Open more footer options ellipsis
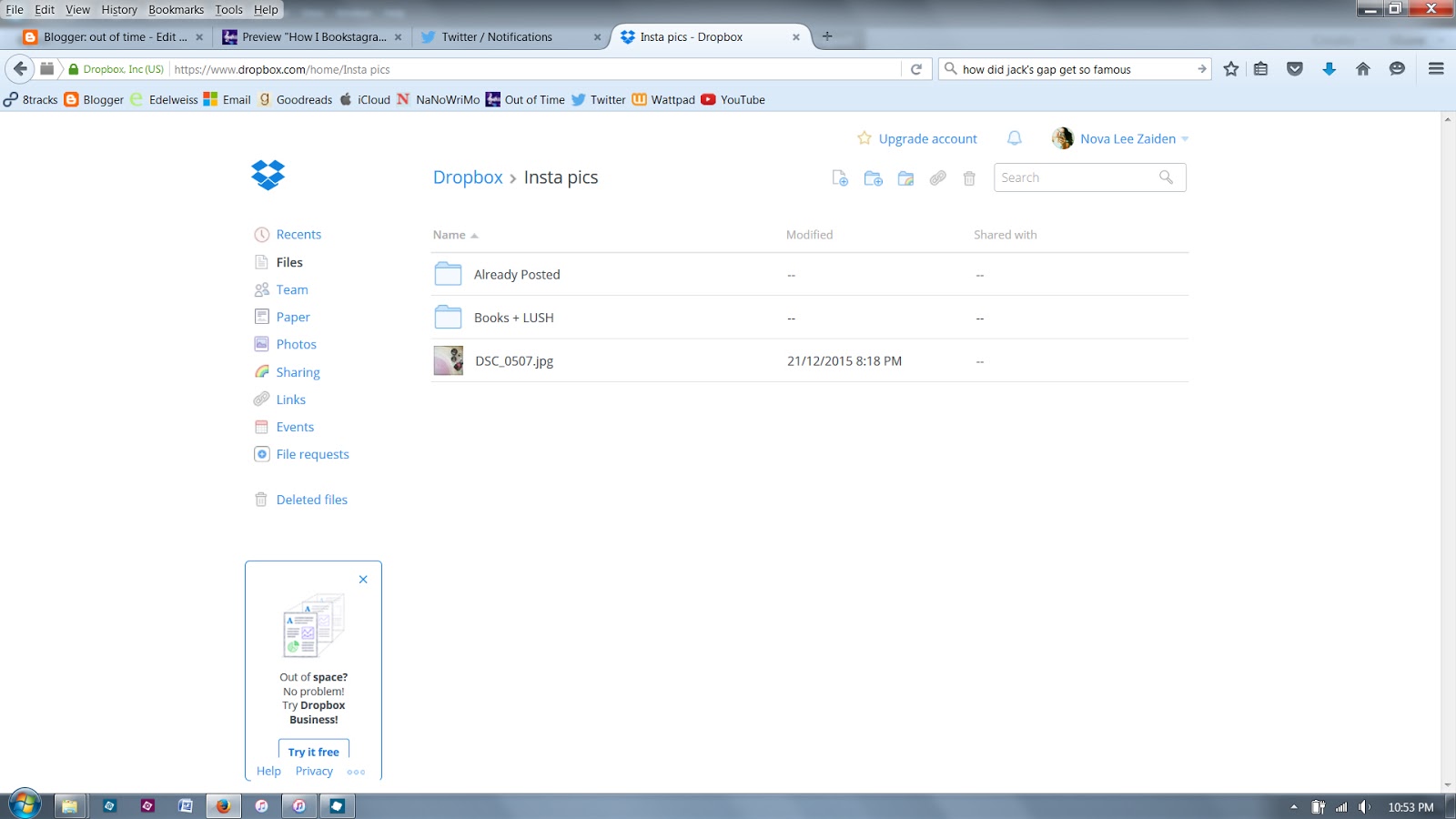The height and width of the screenshot is (819, 1456). click(x=356, y=772)
